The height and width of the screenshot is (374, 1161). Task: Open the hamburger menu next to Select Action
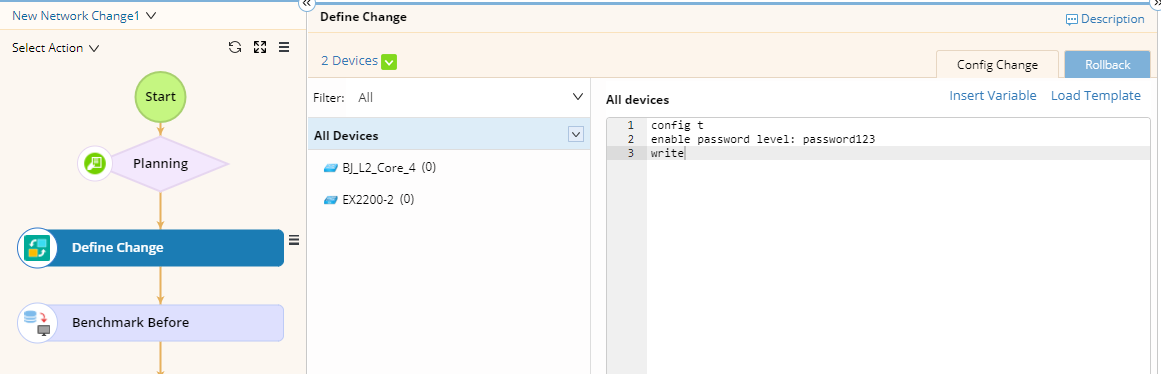tap(284, 47)
